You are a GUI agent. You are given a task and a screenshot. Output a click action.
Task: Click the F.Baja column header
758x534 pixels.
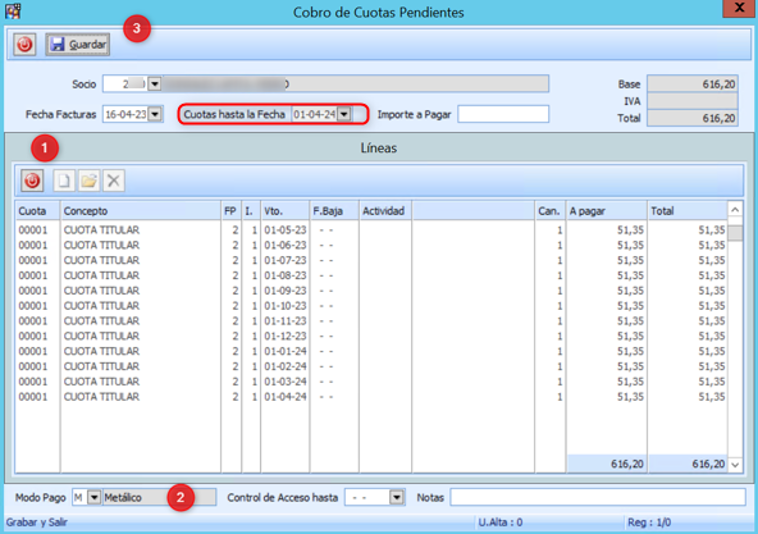point(335,211)
